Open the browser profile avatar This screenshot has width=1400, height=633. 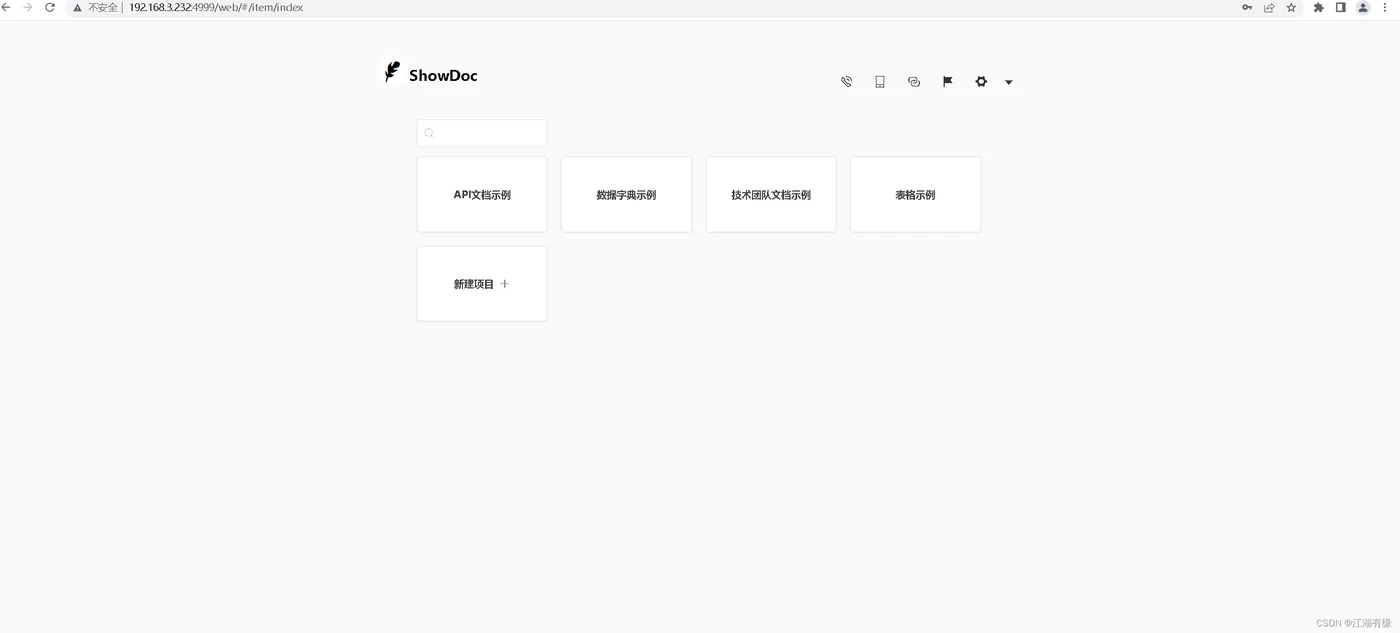click(x=1363, y=7)
